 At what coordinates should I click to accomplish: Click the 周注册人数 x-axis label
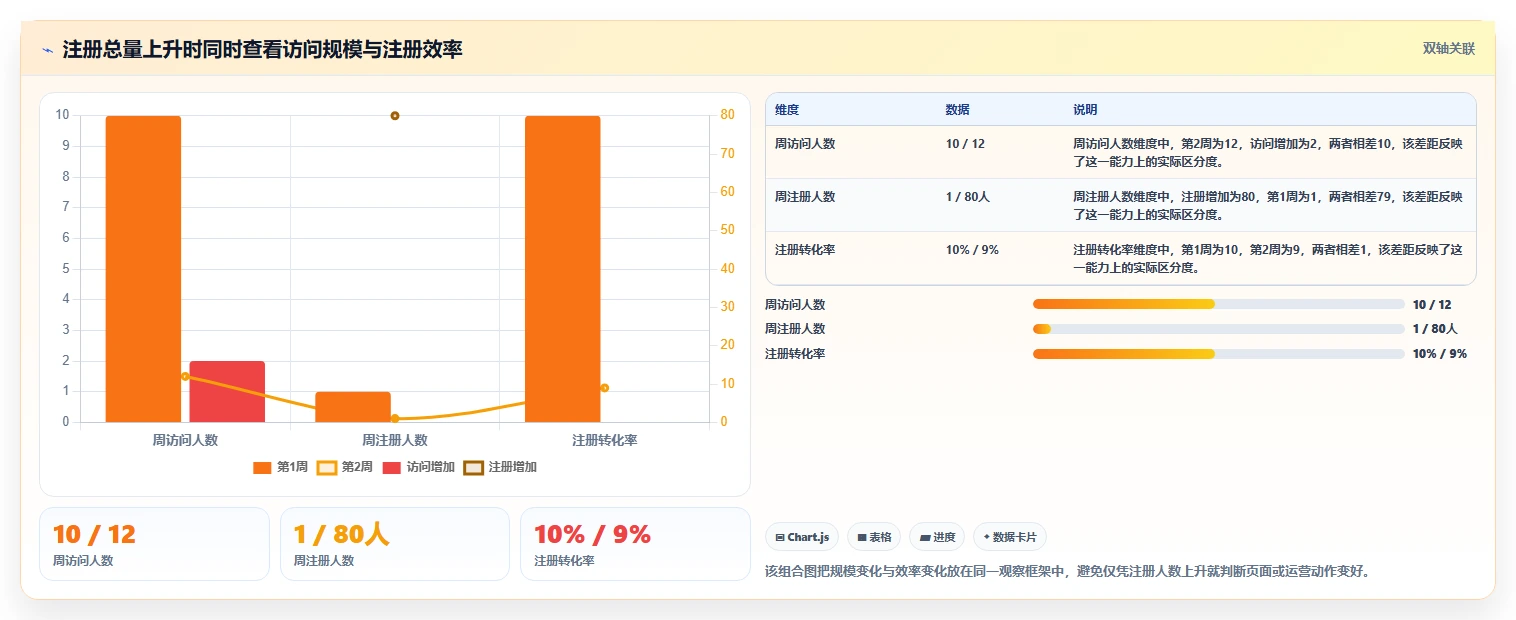coord(395,440)
